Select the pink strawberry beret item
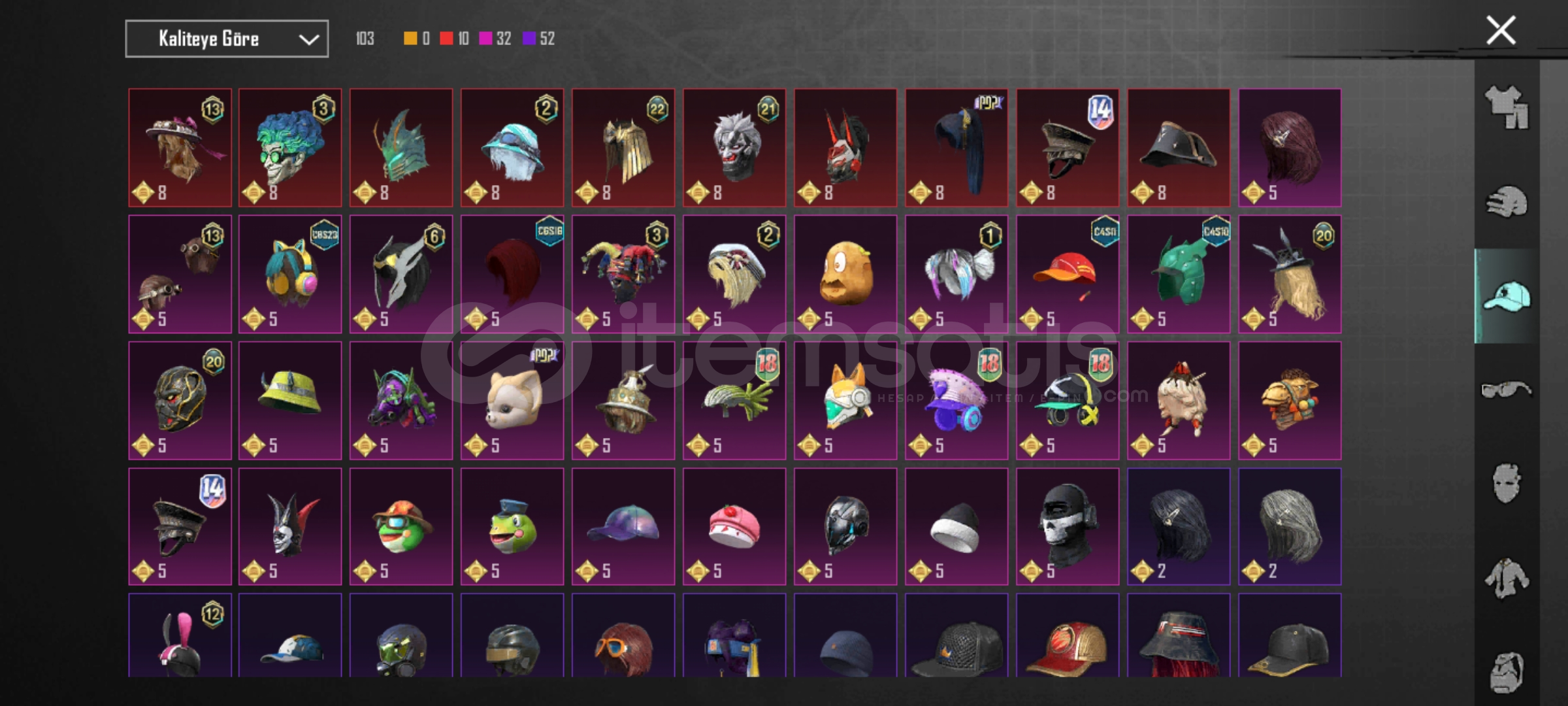The width and height of the screenshot is (1568, 706). click(x=734, y=526)
